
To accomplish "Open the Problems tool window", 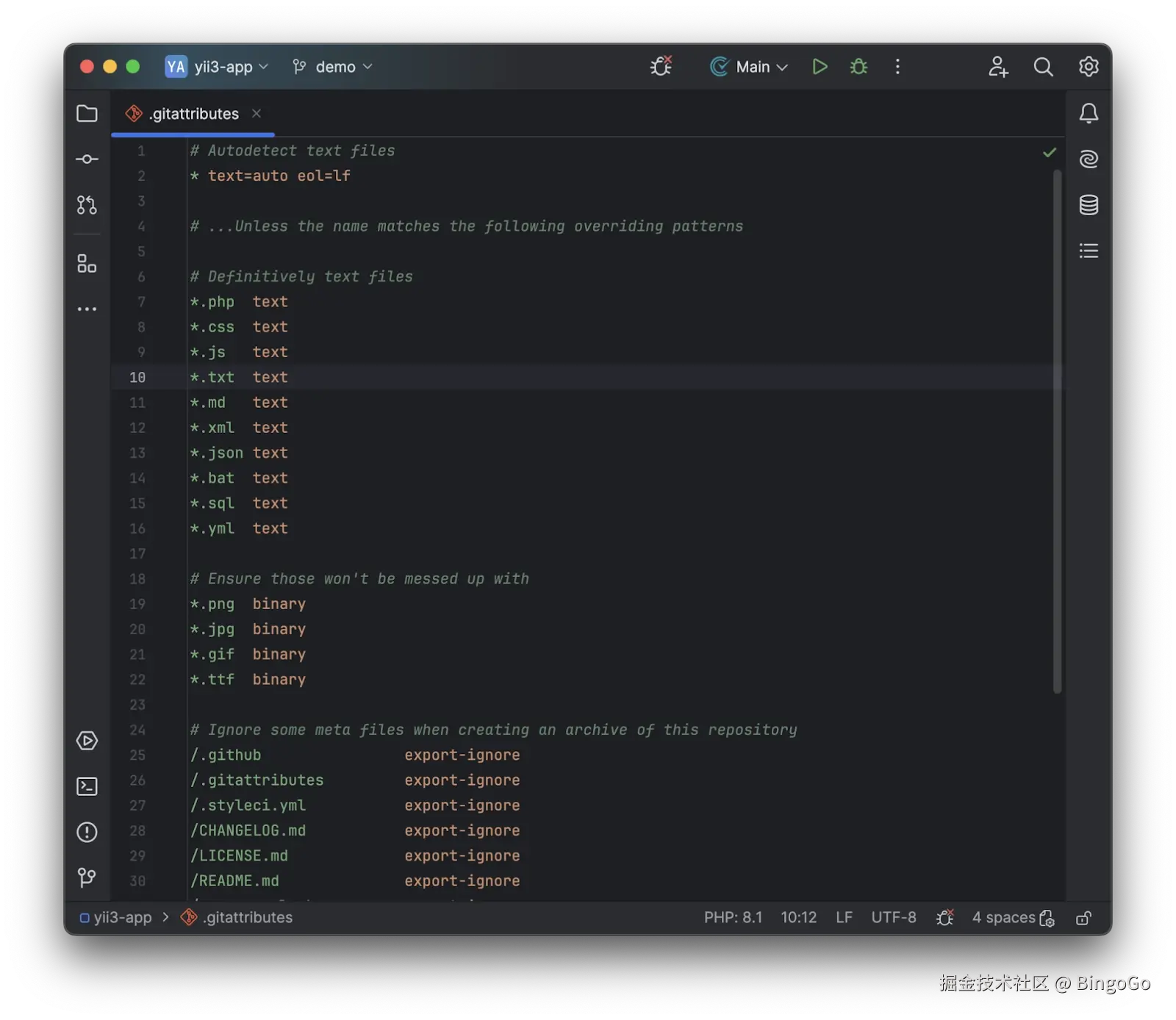I will 87,832.
